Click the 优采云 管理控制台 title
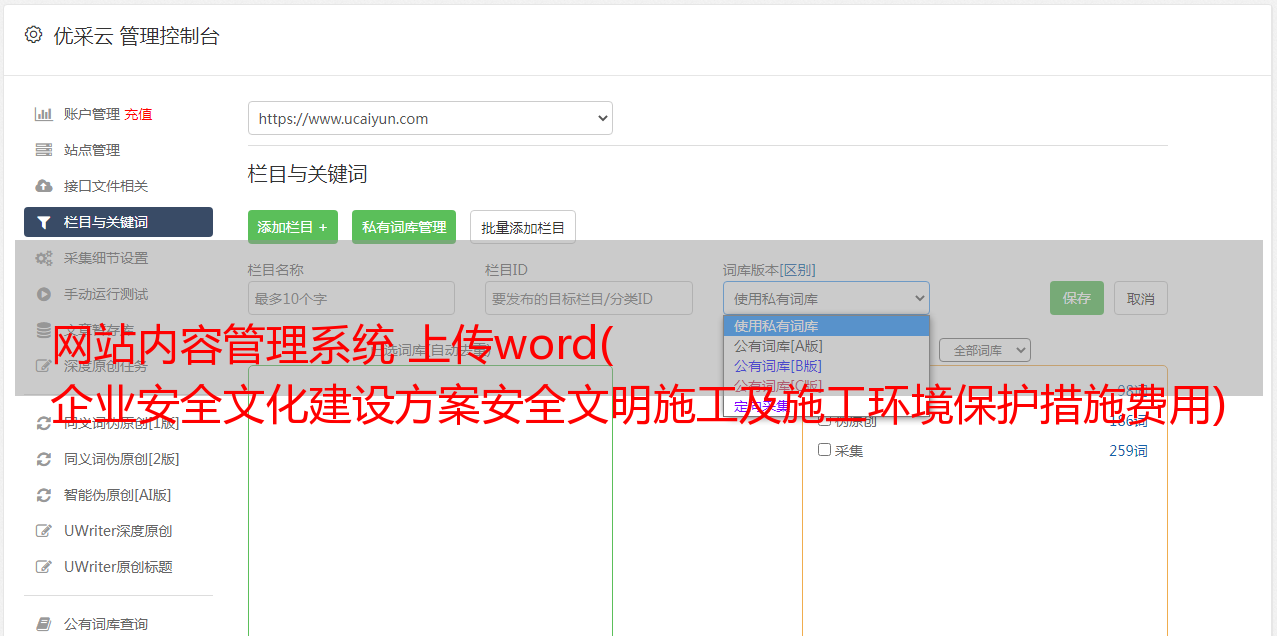The height and width of the screenshot is (636, 1277). (x=136, y=36)
